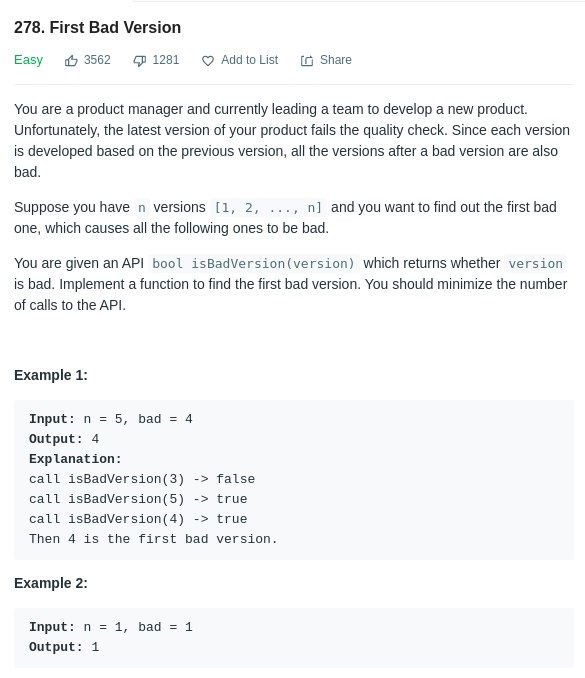The height and width of the screenshot is (678, 585).
Task: Click the 1281 dislike count
Action: 166,60
